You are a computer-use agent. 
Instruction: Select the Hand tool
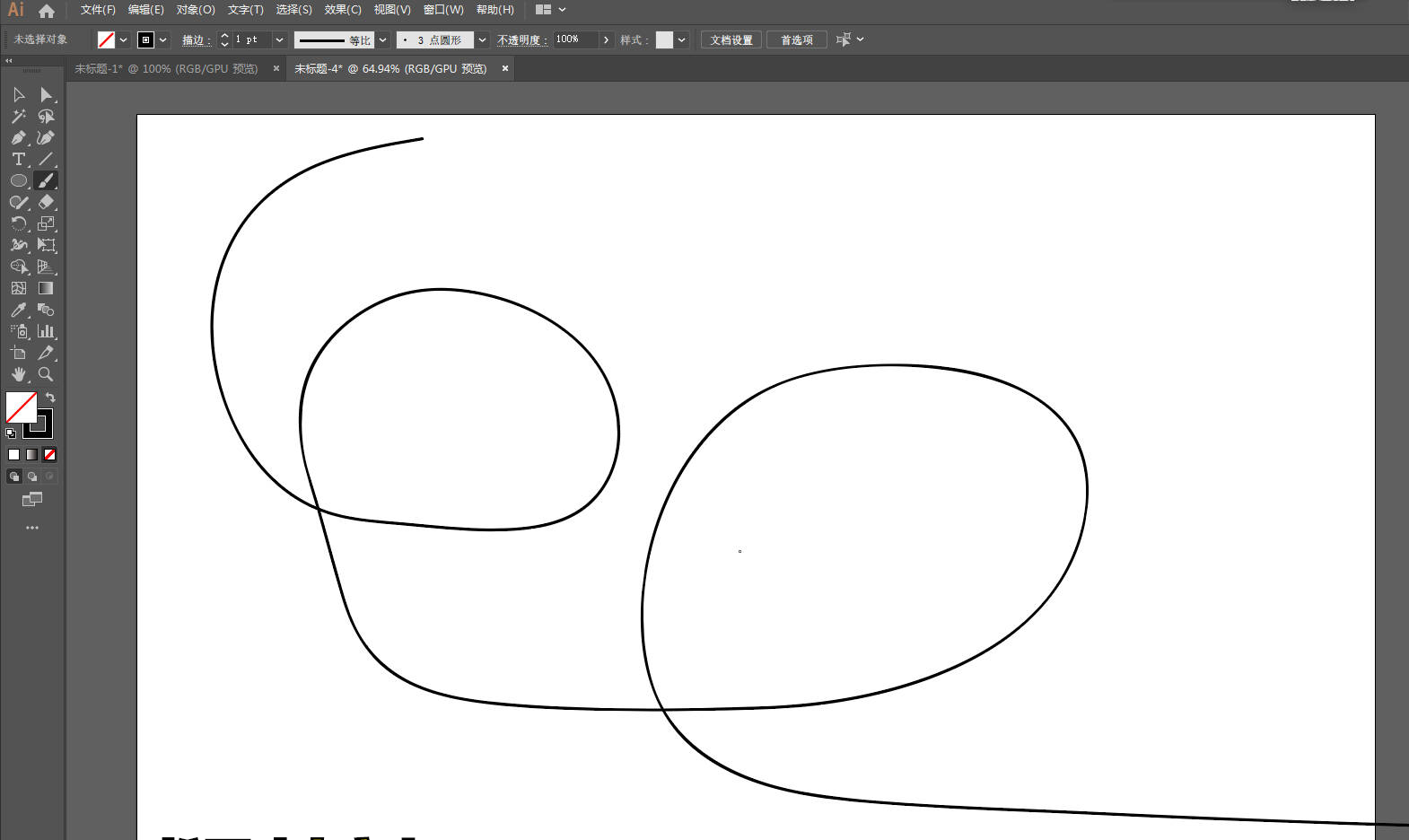[x=18, y=374]
